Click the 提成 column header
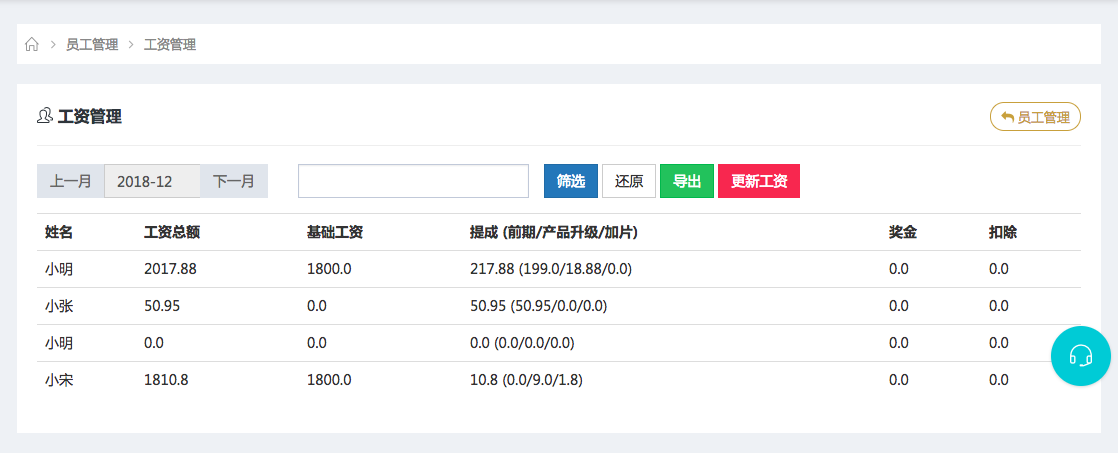This screenshot has width=1118, height=453. pos(553,232)
